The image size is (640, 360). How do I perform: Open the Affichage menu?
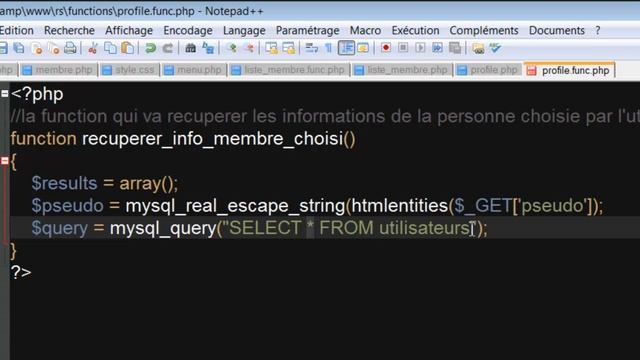(129, 31)
